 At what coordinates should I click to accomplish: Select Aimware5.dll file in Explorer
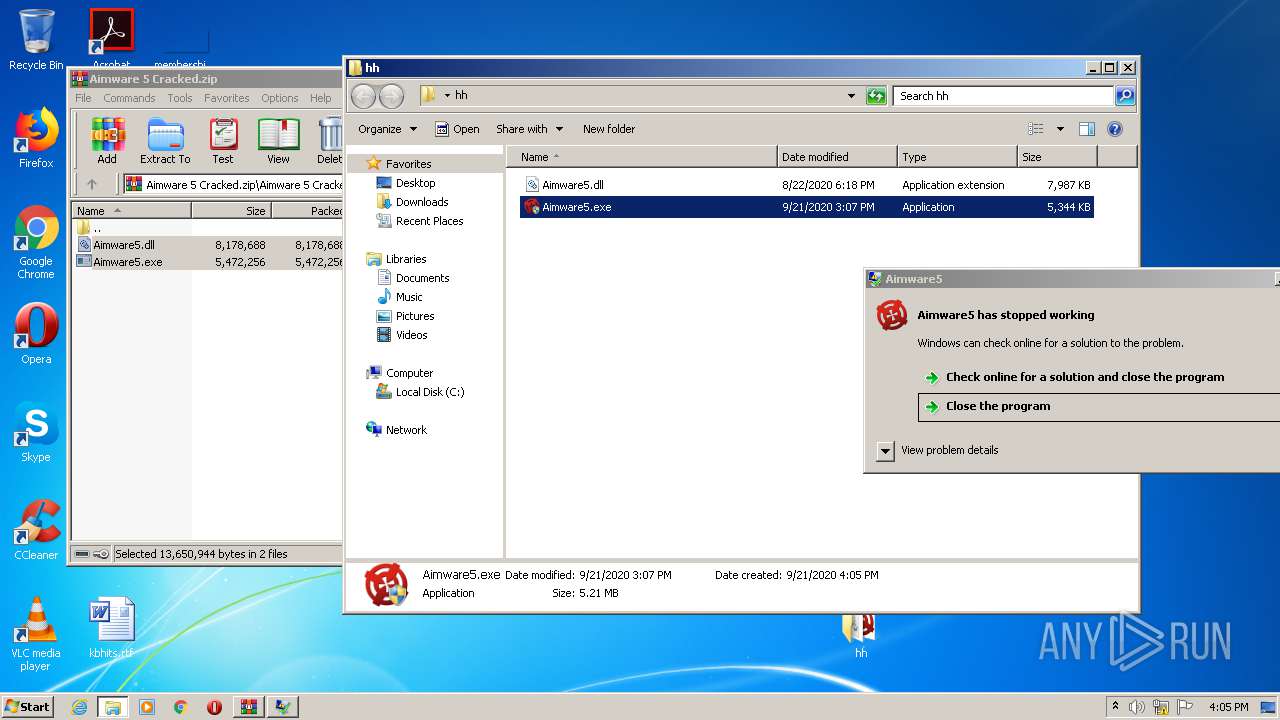tap(807, 185)
